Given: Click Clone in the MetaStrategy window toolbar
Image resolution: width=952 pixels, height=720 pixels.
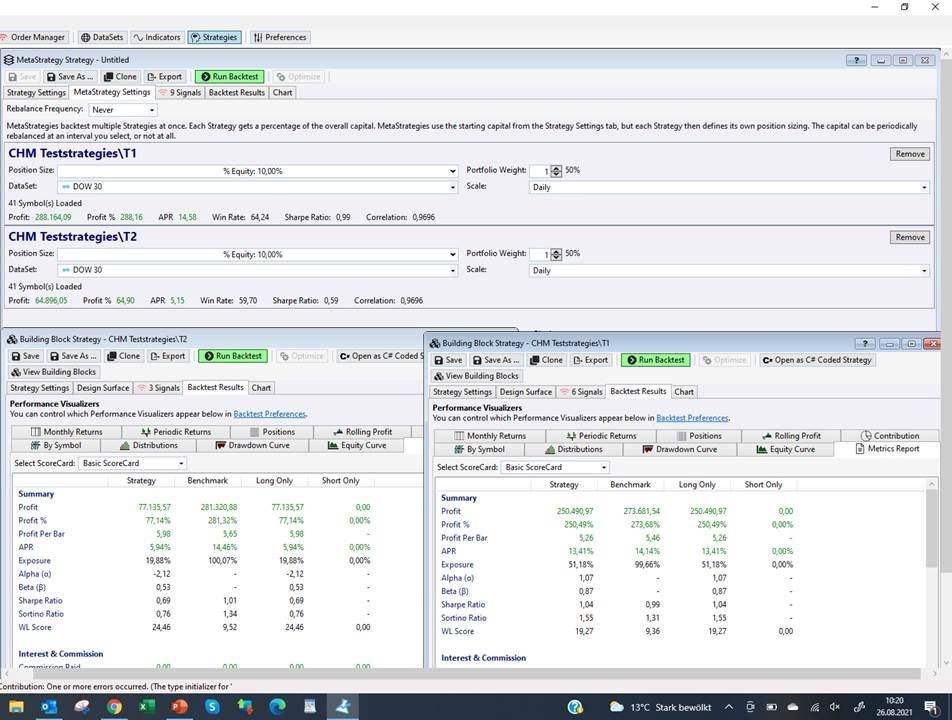Looking at the screenshot, I should click(120, 76).
